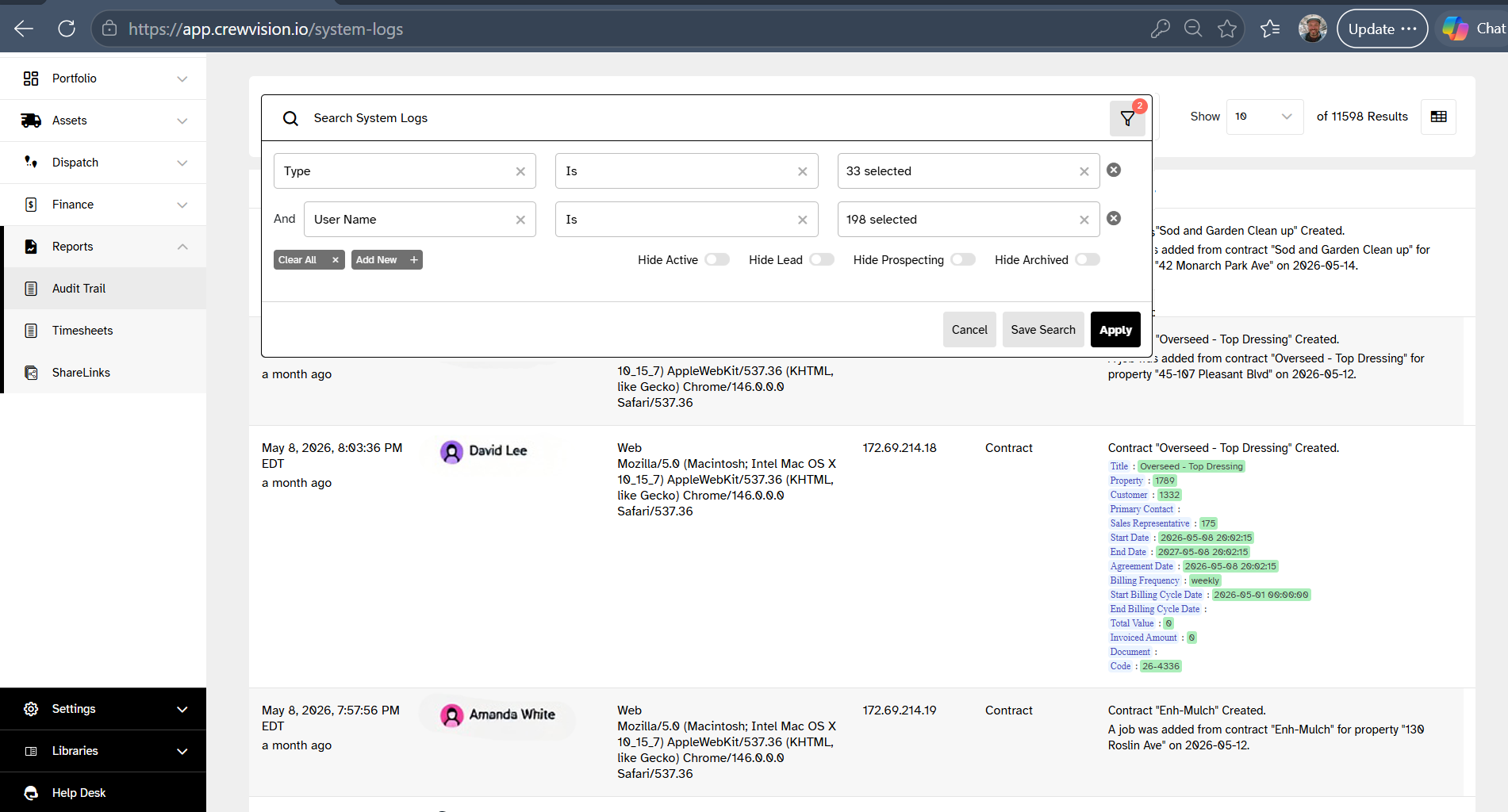Click the Assets truck icon
Screen dimensions: 1508x812
pos(31,121)
